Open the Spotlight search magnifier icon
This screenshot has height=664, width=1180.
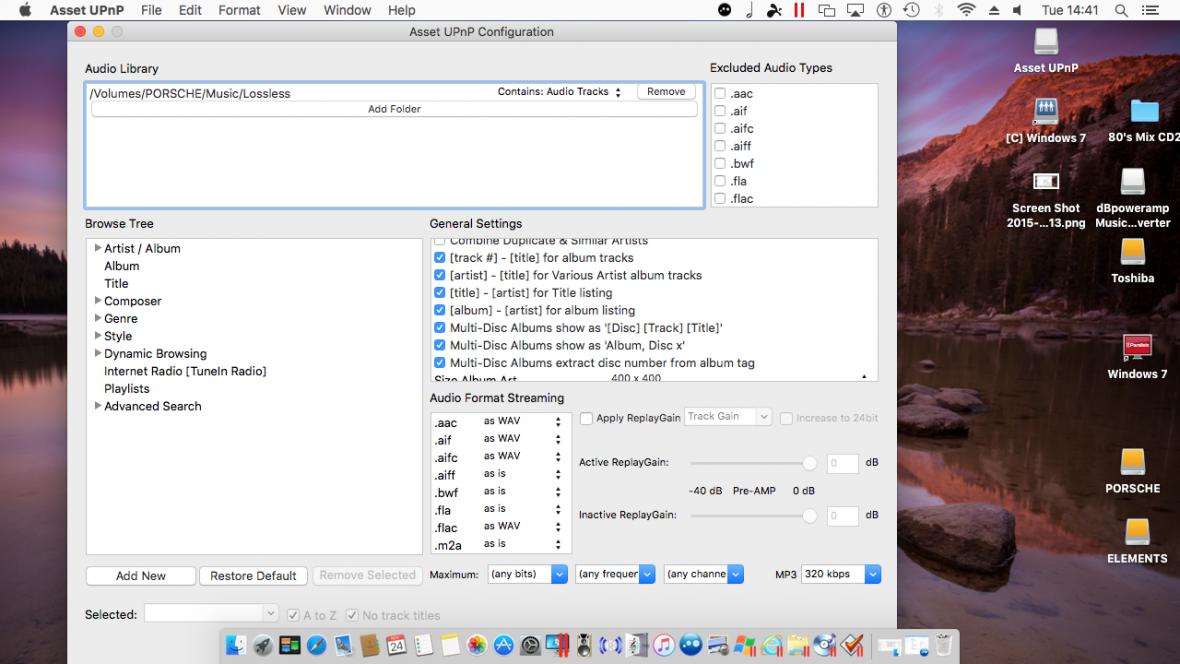[x=1121, y=10]
